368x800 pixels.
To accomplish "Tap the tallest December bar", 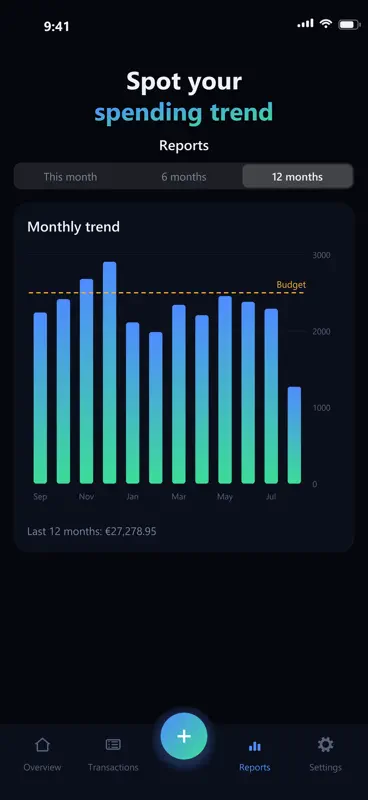I will coord(110,372).
